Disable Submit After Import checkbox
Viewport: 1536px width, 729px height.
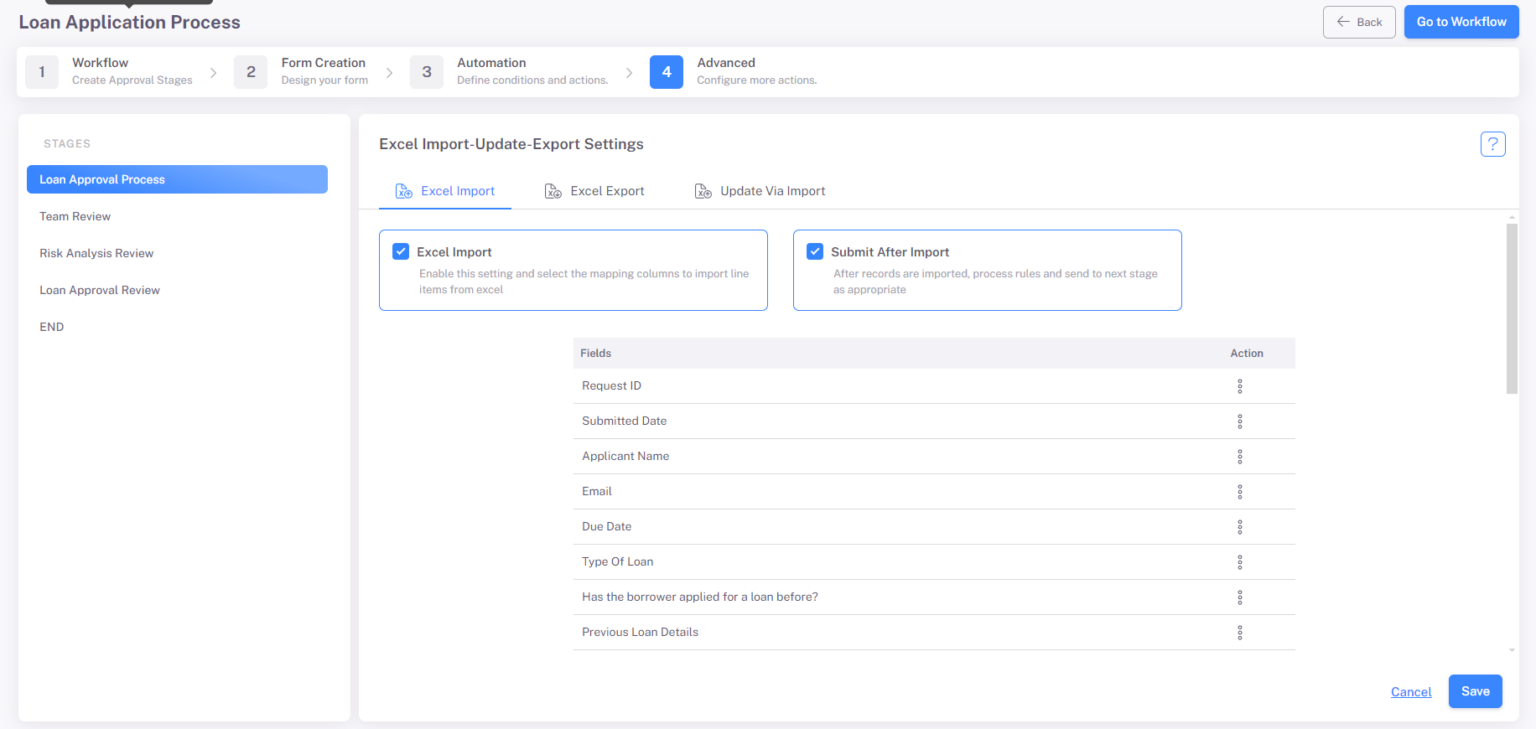pos(815,252)
